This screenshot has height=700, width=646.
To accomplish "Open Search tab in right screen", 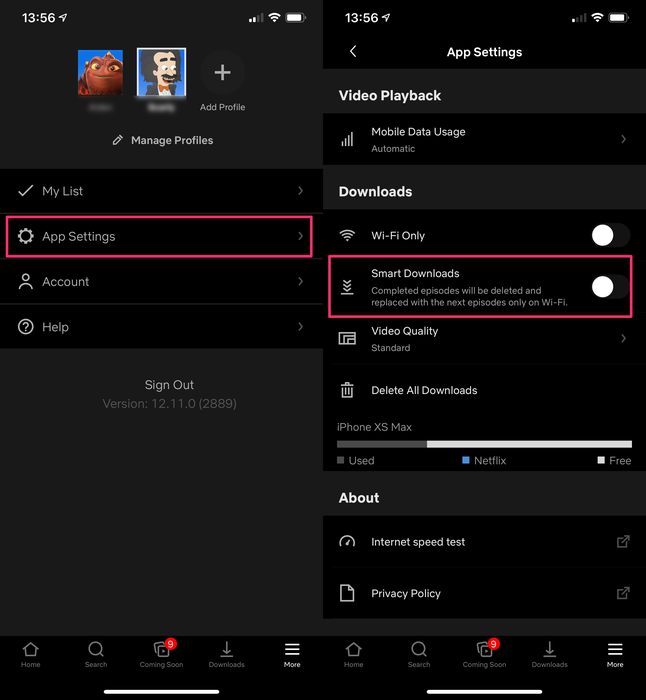I will (419, 654).
